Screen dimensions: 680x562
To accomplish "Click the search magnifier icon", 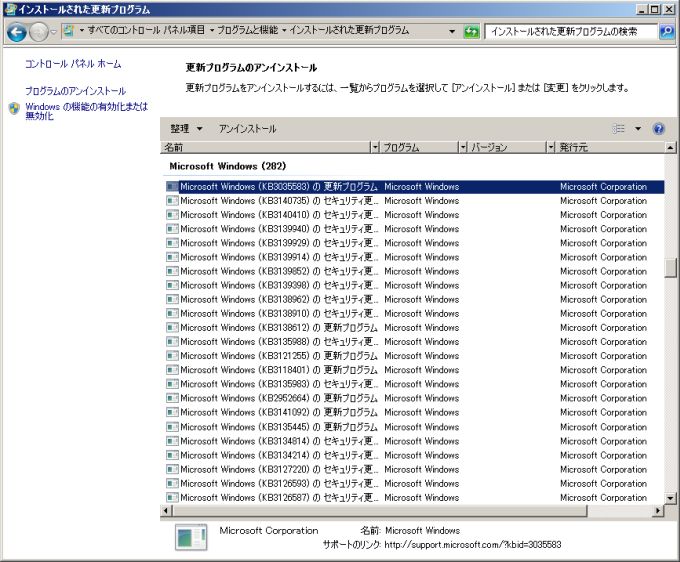I will pyautogui.click(x=667, y=31).
